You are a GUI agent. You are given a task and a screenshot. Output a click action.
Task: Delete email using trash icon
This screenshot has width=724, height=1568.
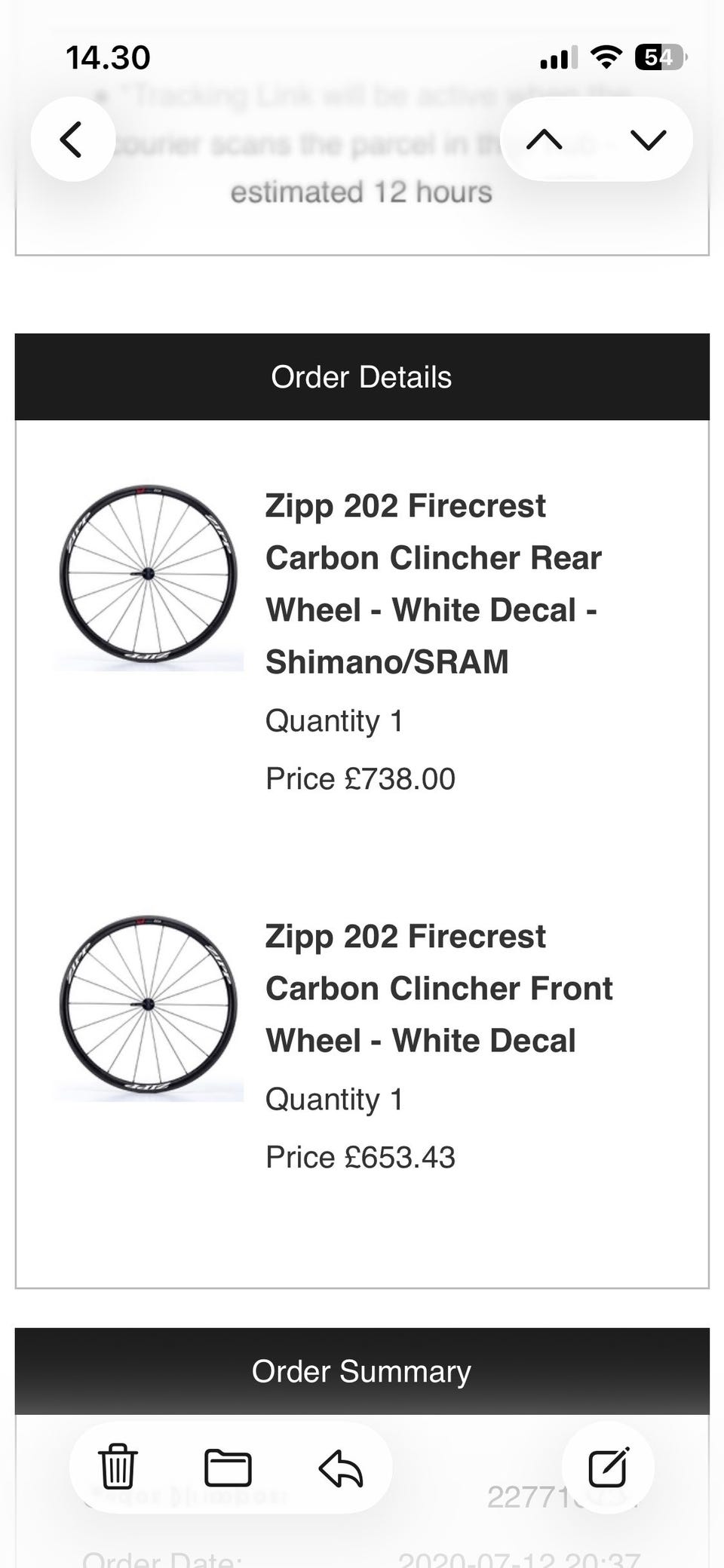118,1467
